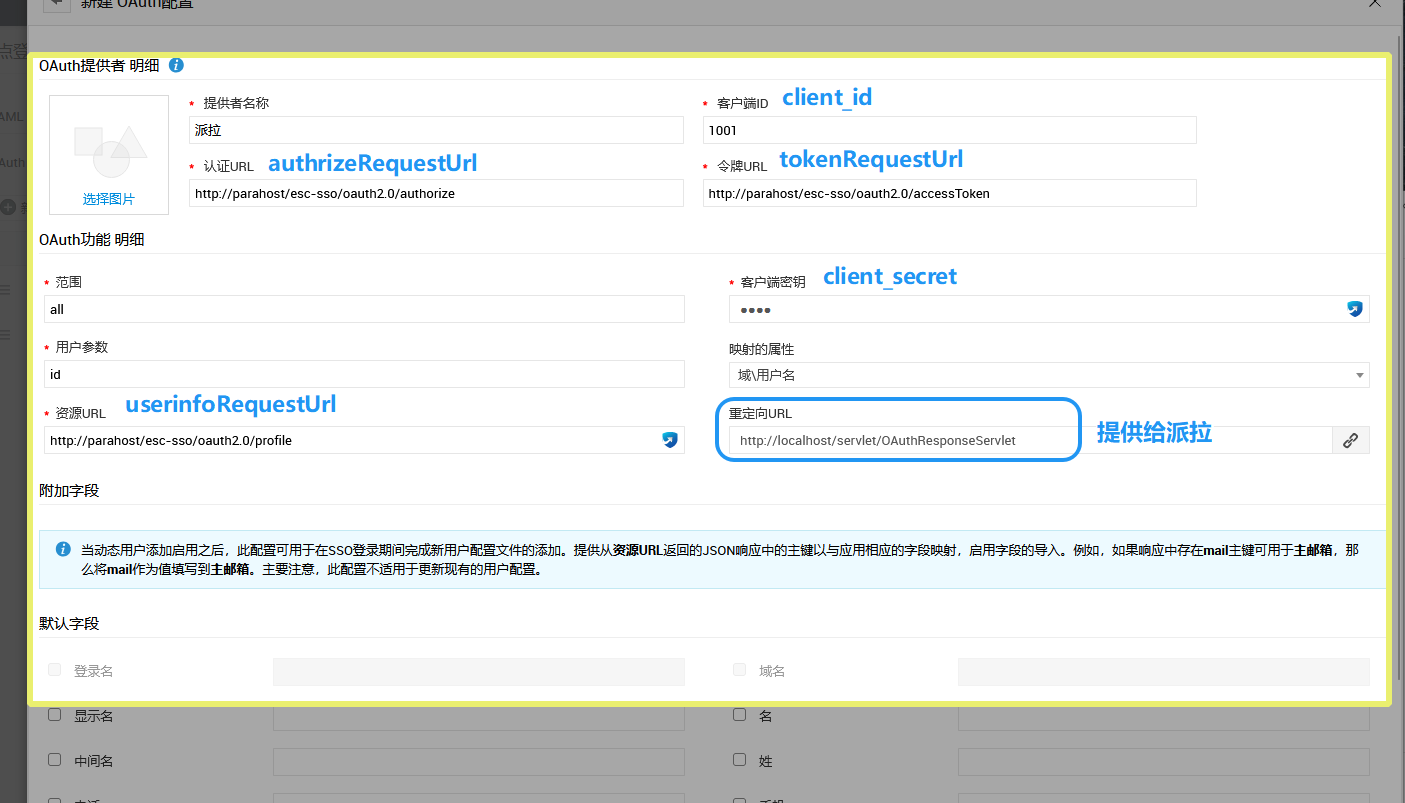Click the 选择图片 link

click(x=109, y=199)
